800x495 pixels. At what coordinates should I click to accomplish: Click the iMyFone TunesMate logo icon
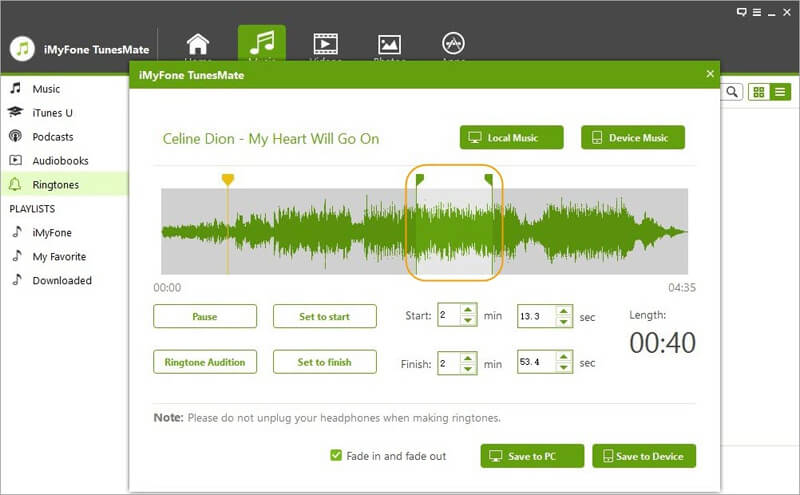[x=22, y=49]
